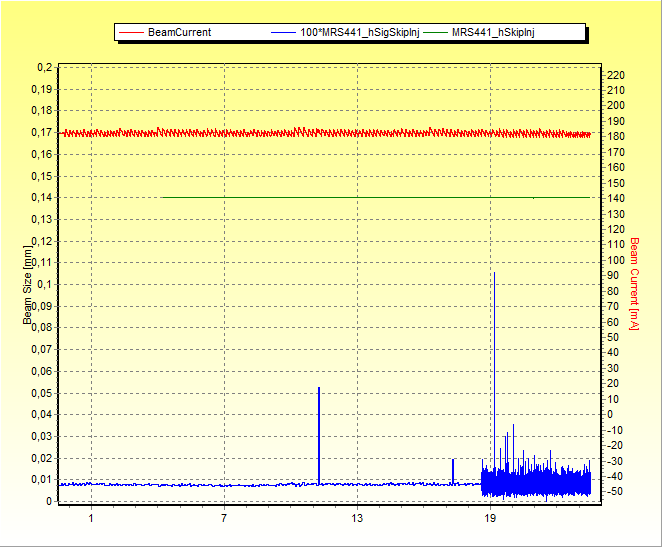Click the left axis 0,2 tick label
Viewport: 662px width, 547px height.
[x=44, y=67]
